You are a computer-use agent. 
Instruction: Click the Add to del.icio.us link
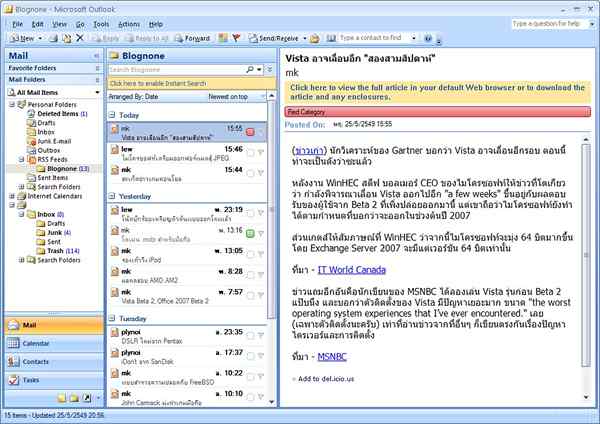[326, 379]
